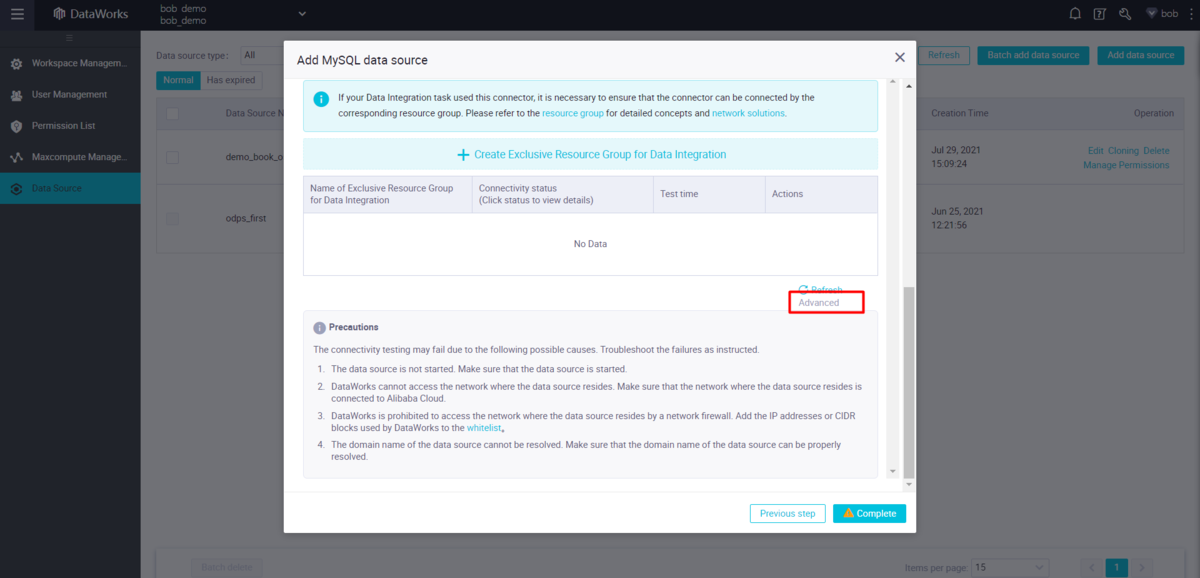Viewport: 1200px width, 578px height.
Task: Click the Data Source sidebar icon
Action: 16,189
